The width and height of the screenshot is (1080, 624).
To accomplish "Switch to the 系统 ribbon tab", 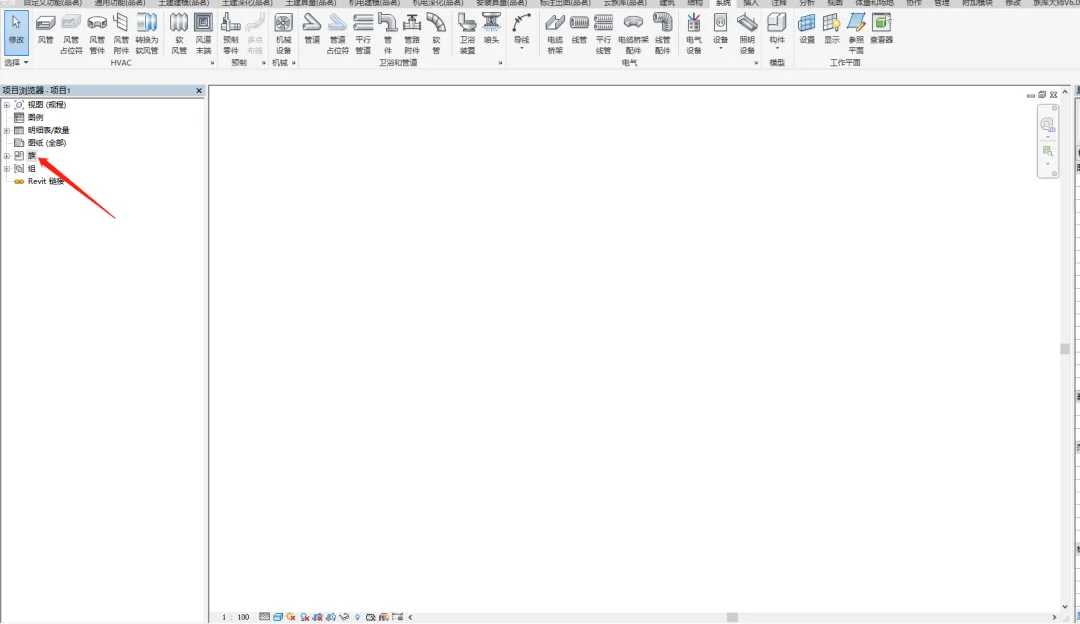I will tap(723, 3).
